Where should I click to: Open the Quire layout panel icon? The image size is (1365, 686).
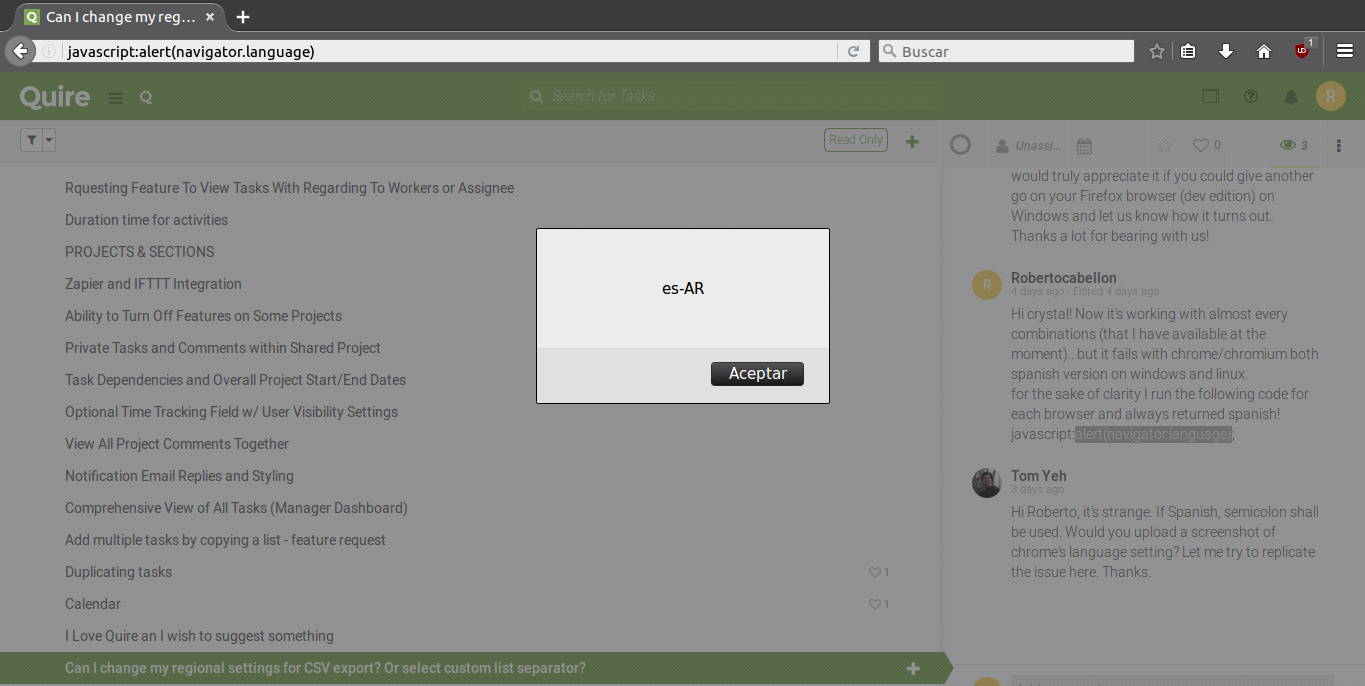pyautogui.click(x=1211, y=96)
